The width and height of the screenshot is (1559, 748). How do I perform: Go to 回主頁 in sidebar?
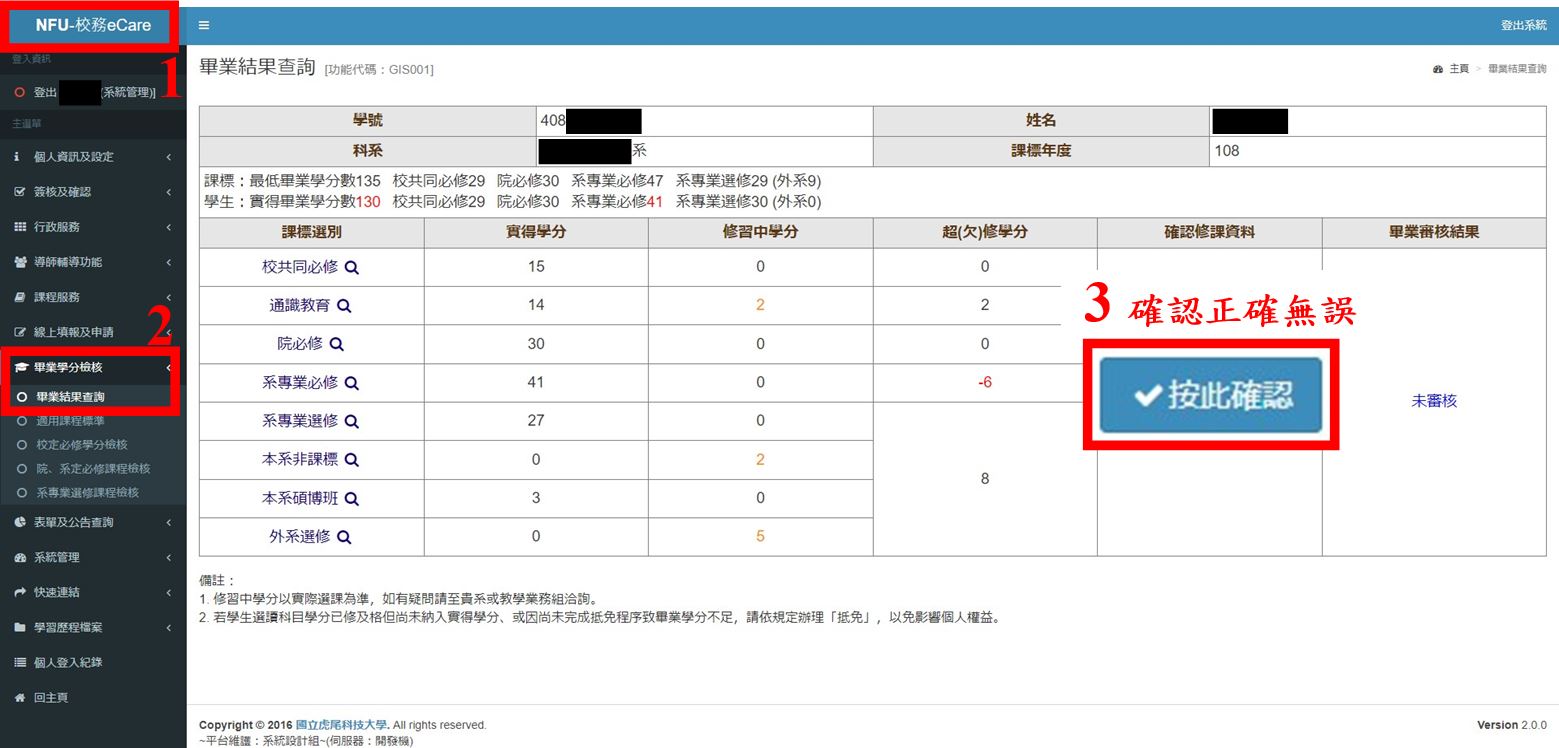(x=51, y=697)
